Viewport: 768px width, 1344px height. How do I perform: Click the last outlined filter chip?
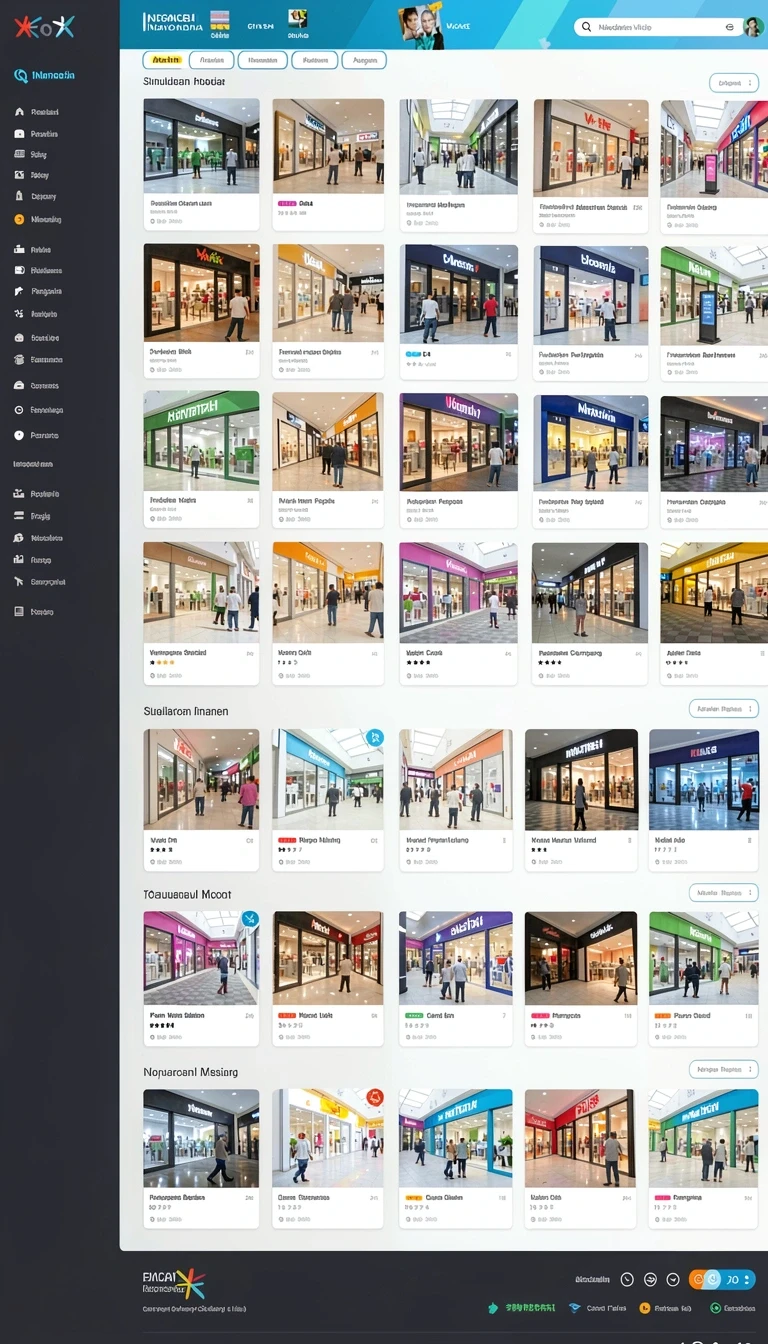(x=364, y=60)
